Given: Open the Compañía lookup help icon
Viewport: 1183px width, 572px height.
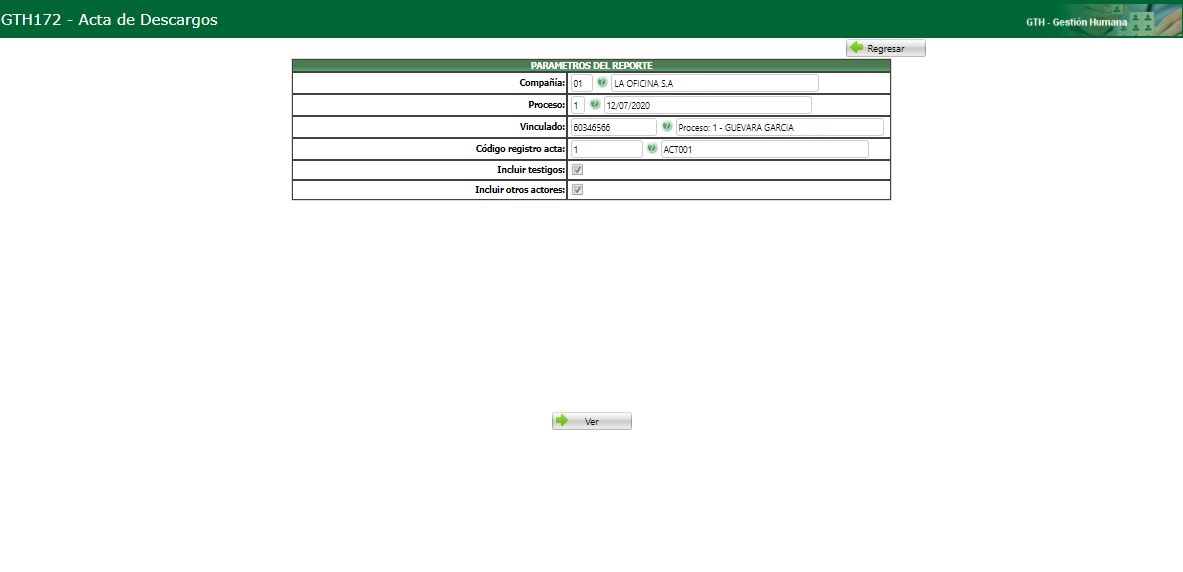Looking at the screenshot, I should (x=601, y=82).
